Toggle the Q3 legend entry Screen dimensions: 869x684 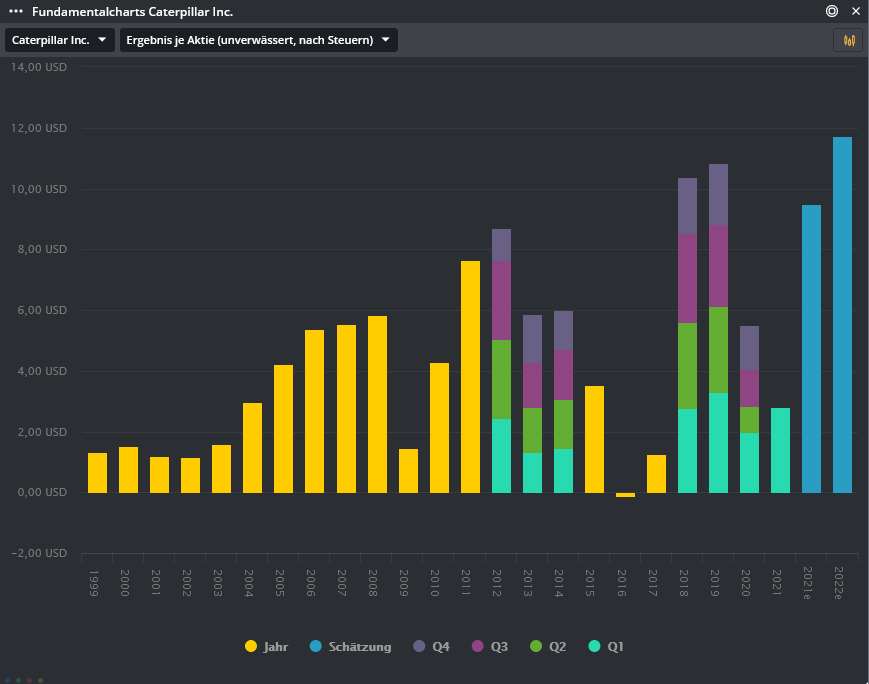pyautogui.click(x=490, y=646)
